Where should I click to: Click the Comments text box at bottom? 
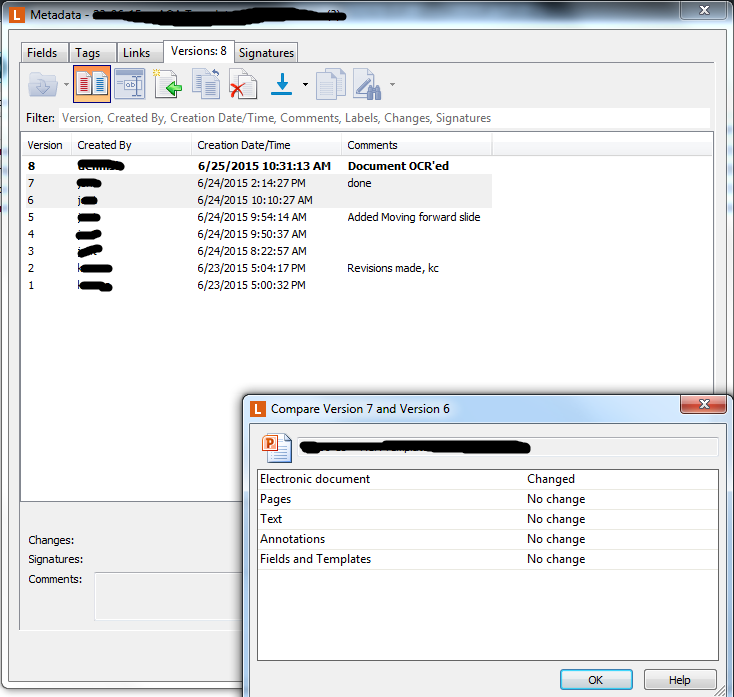(169, 596)
